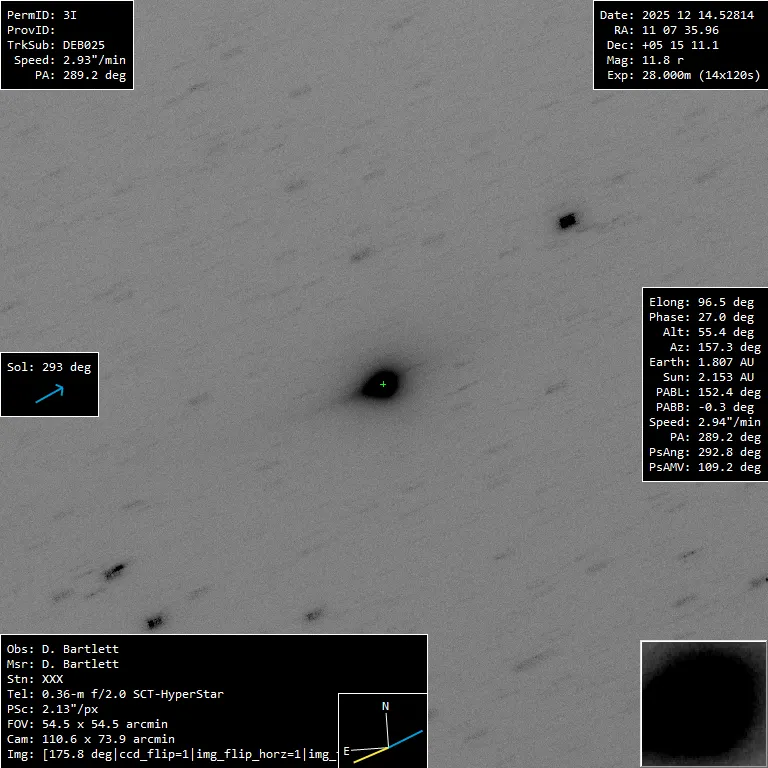
Task: Open the comet inset thumbnail at bottom right
Action: [x=703, y=703]
